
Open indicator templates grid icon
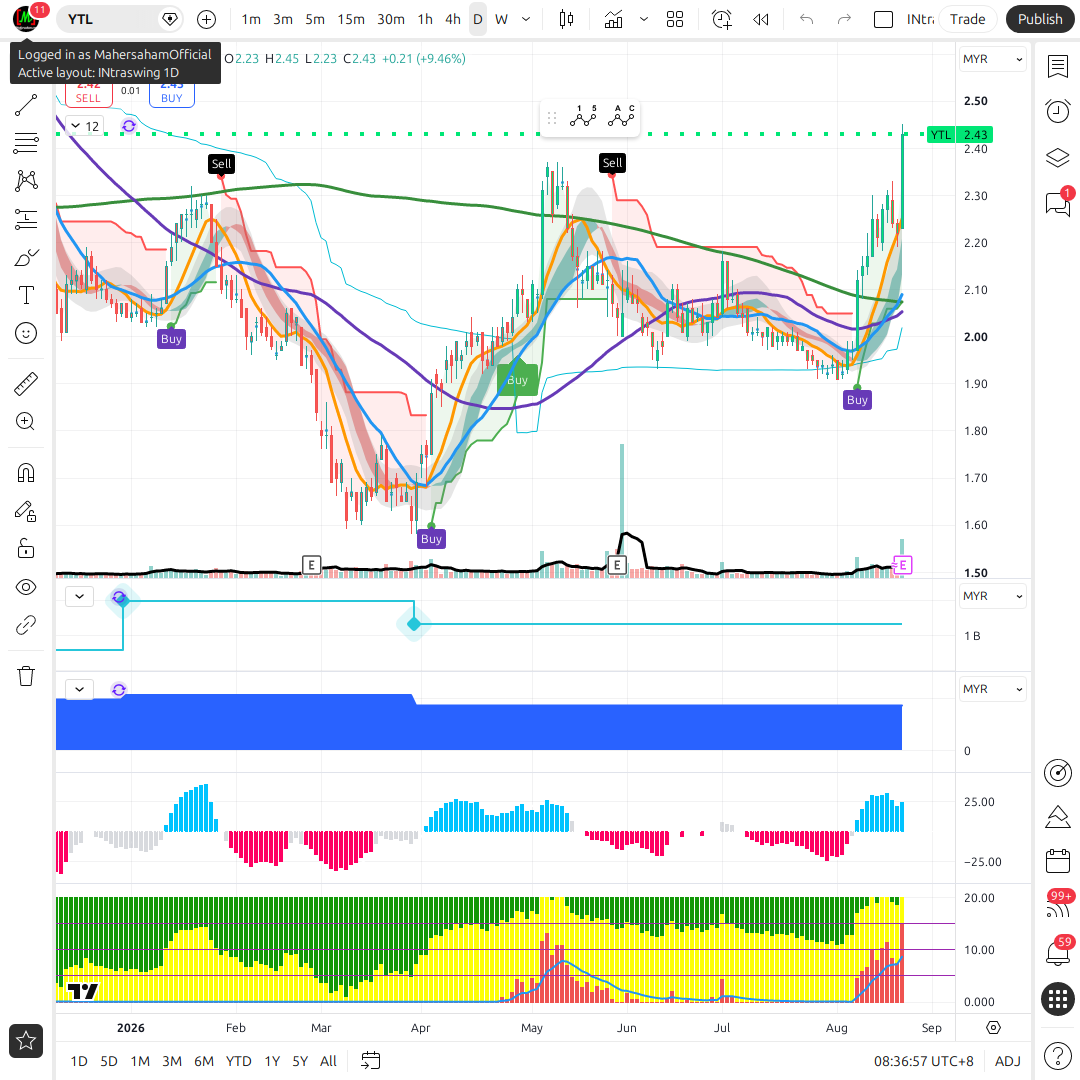tap(675, 19)
